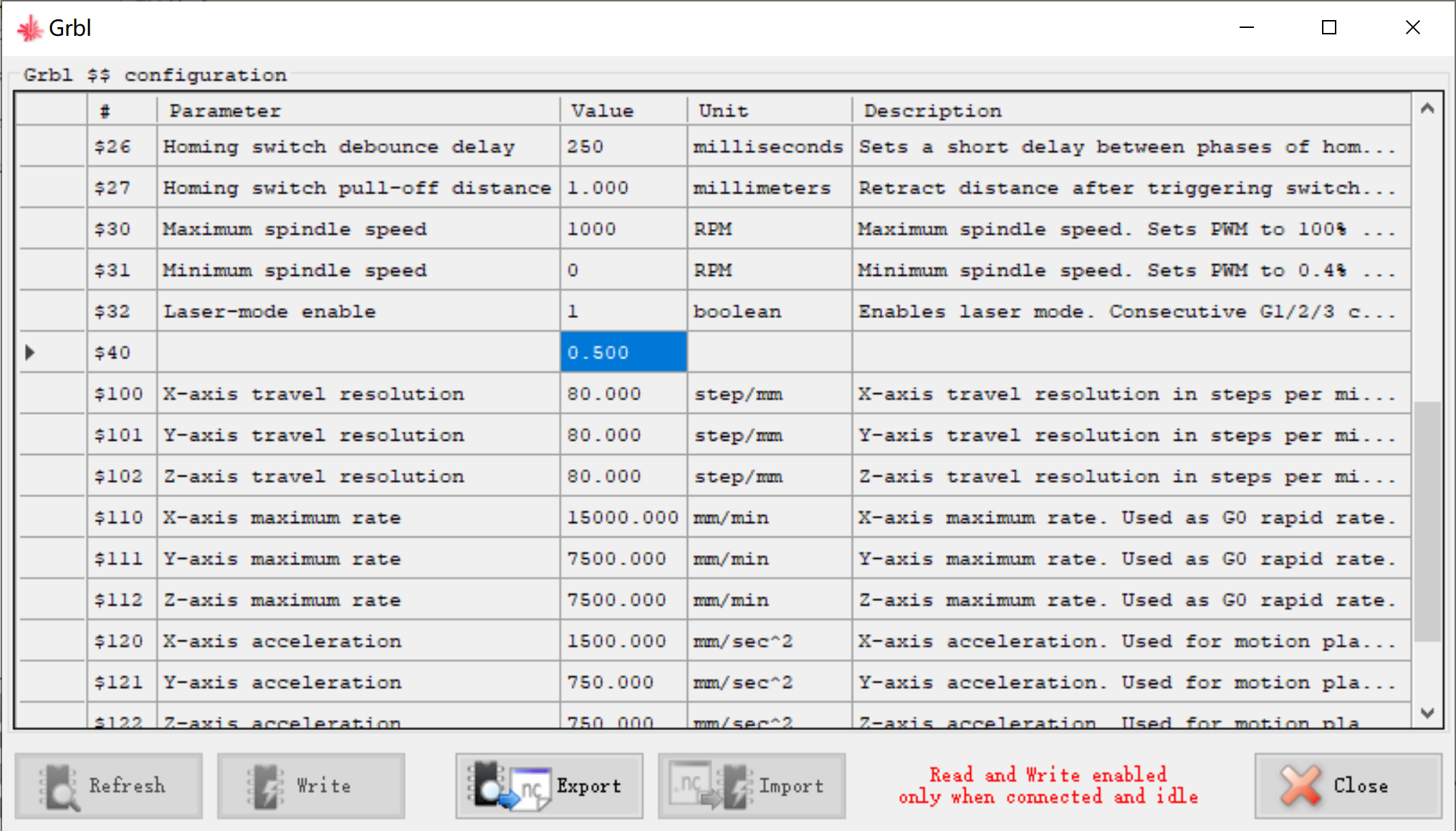This screenshot has height=831, width=1456.
Task: Select the Laser-mode enable value cell
Action: 623,312
